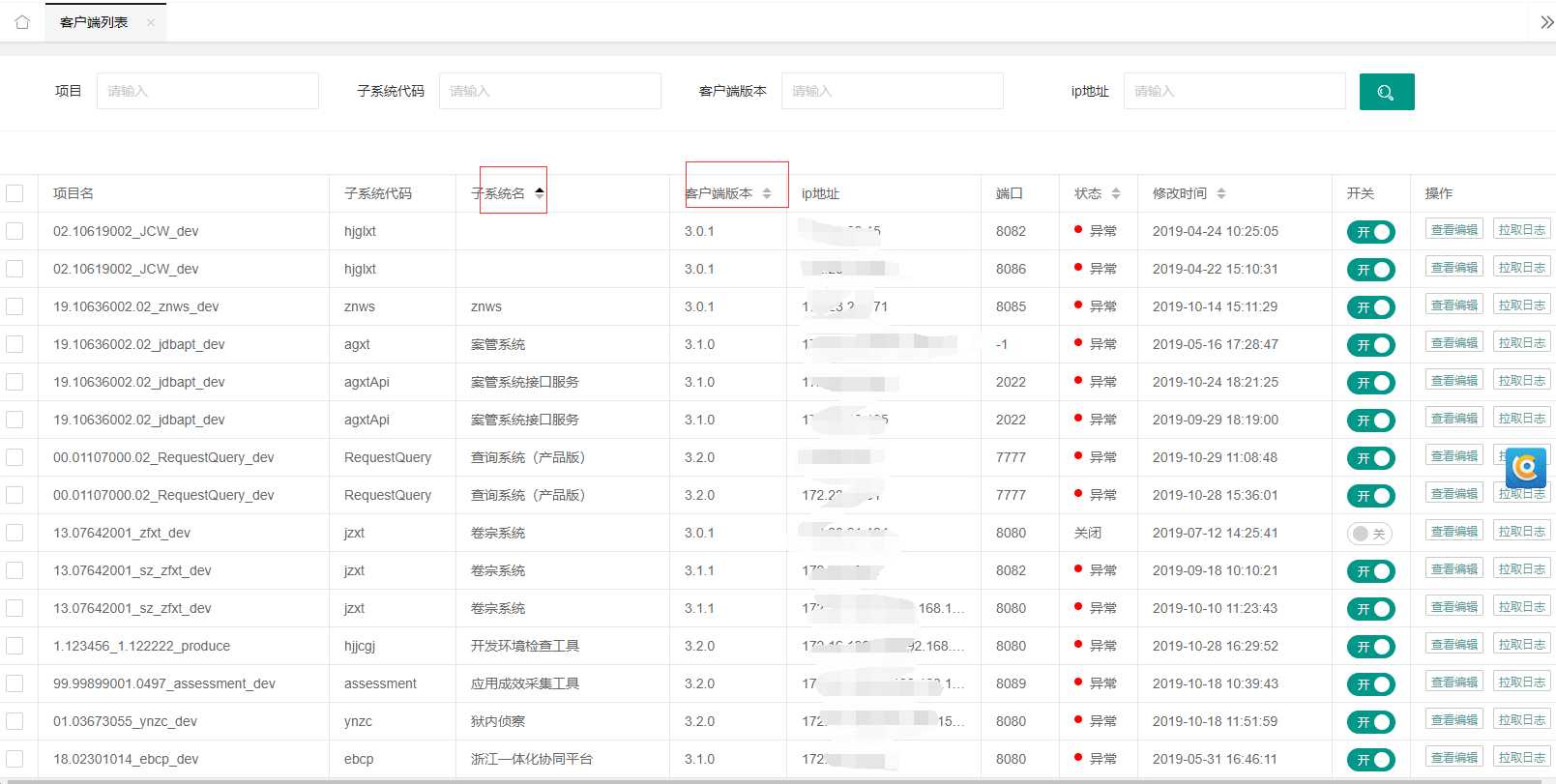Click the floating blue assistant icon
1556x784 pixels.
coord(1526,469)
